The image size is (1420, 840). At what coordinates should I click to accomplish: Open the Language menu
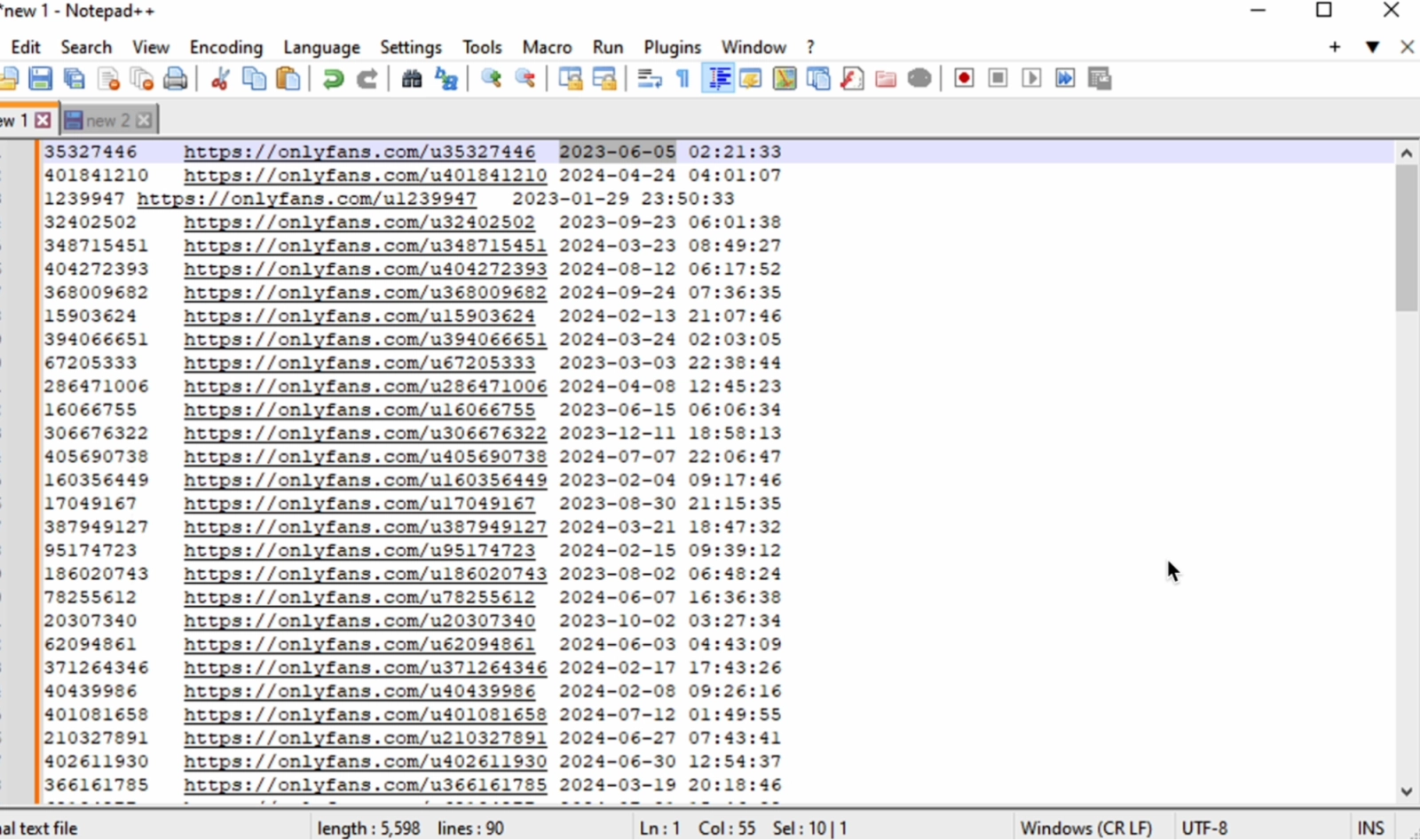tap(321, 47)
